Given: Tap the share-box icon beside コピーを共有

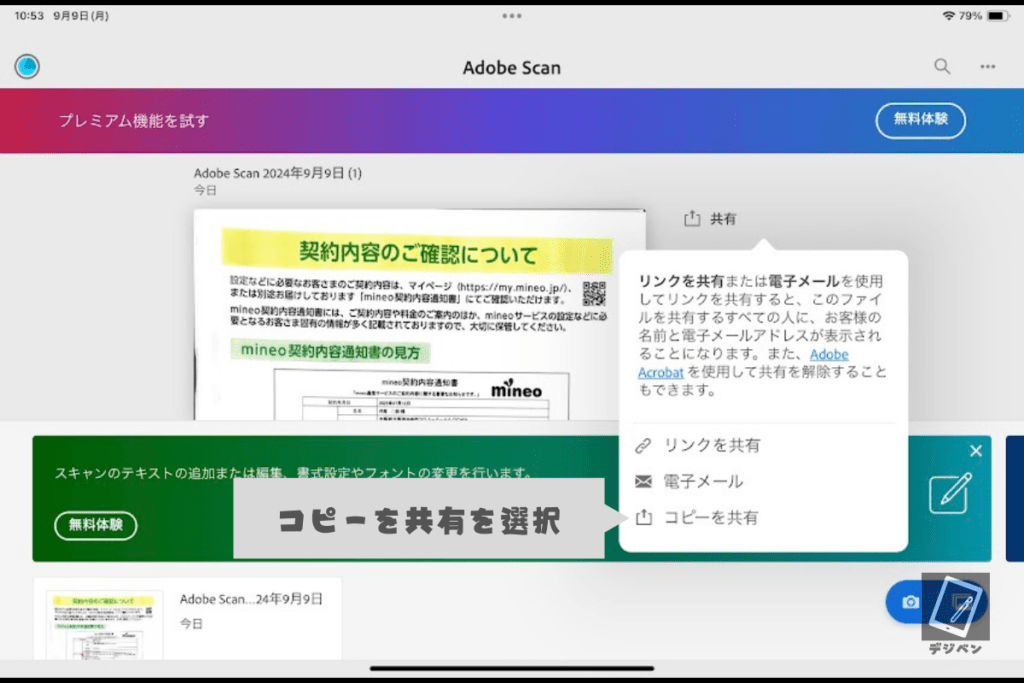Looking at the screenshot, I should click(x=644, y=516).
